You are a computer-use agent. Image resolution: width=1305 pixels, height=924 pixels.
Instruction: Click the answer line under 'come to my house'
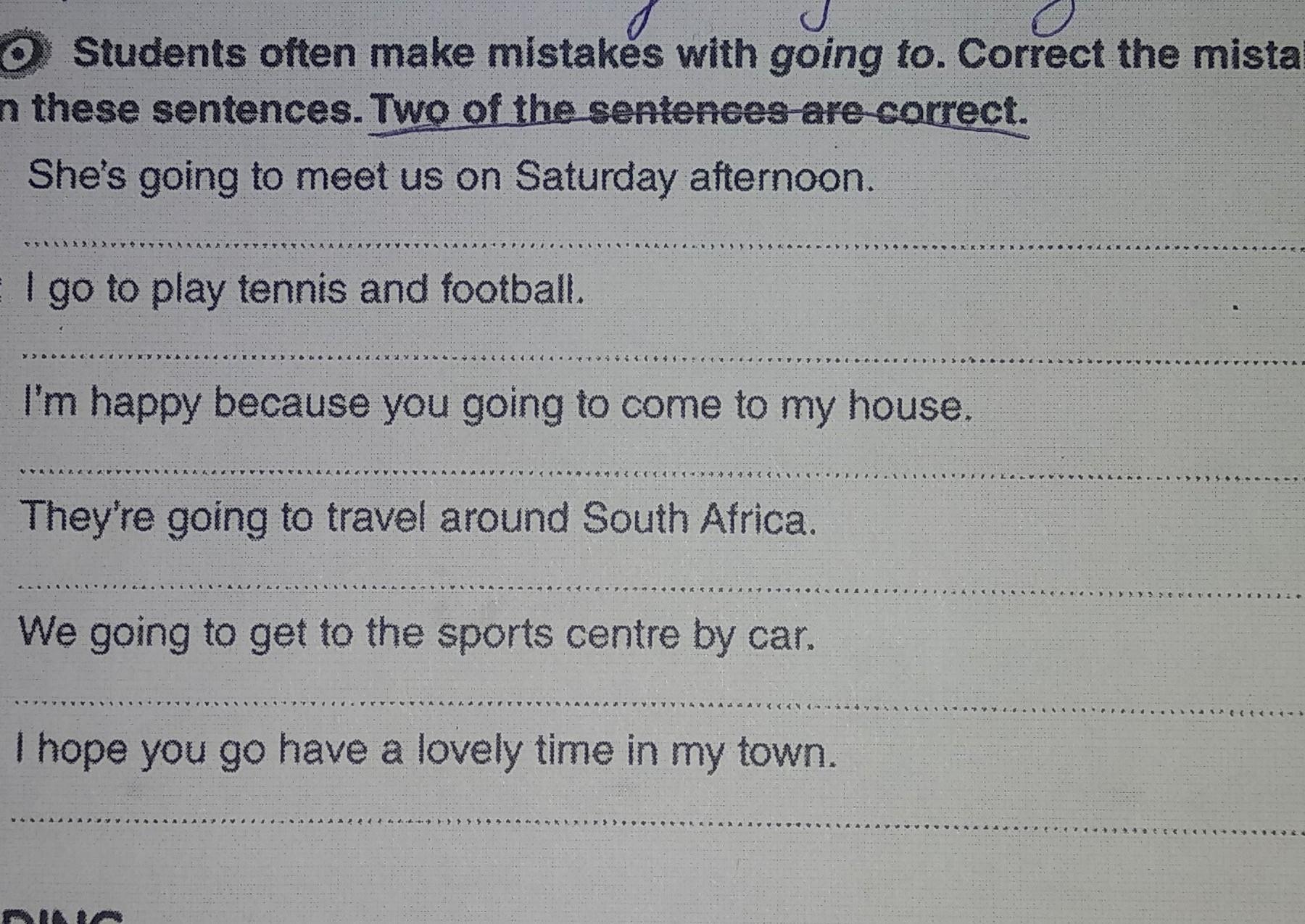coord(661,474)
